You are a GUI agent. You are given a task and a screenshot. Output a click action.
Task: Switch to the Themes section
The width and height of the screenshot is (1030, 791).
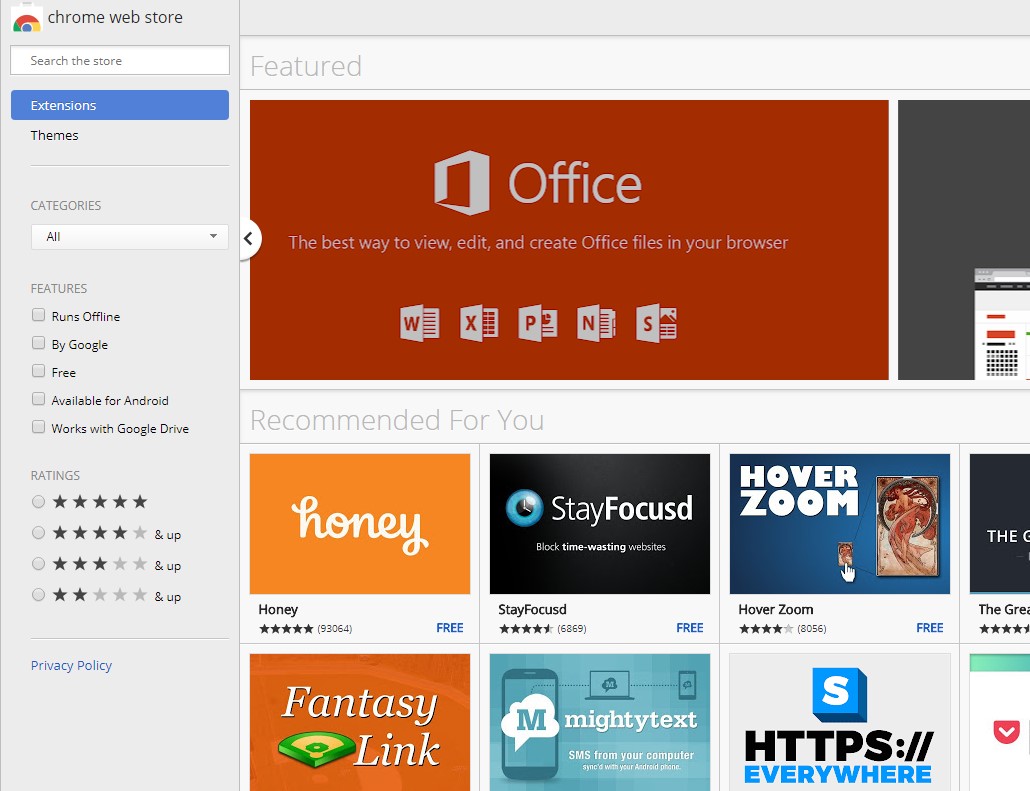[x=55, y=135]
